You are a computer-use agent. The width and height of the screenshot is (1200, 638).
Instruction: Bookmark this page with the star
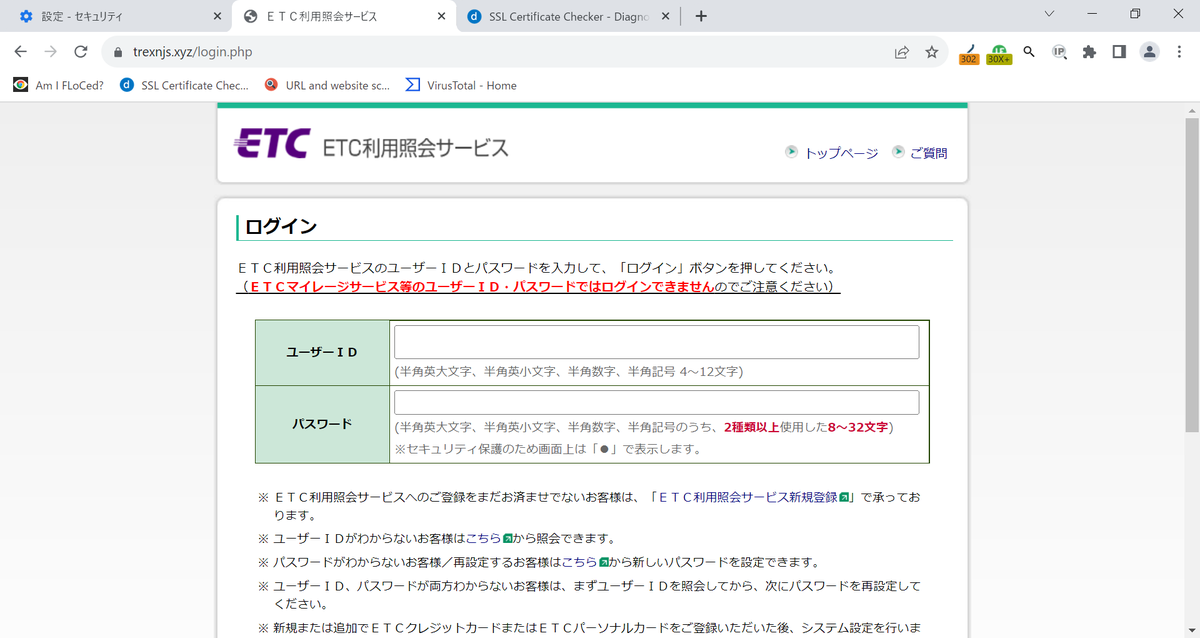point(932,52)
